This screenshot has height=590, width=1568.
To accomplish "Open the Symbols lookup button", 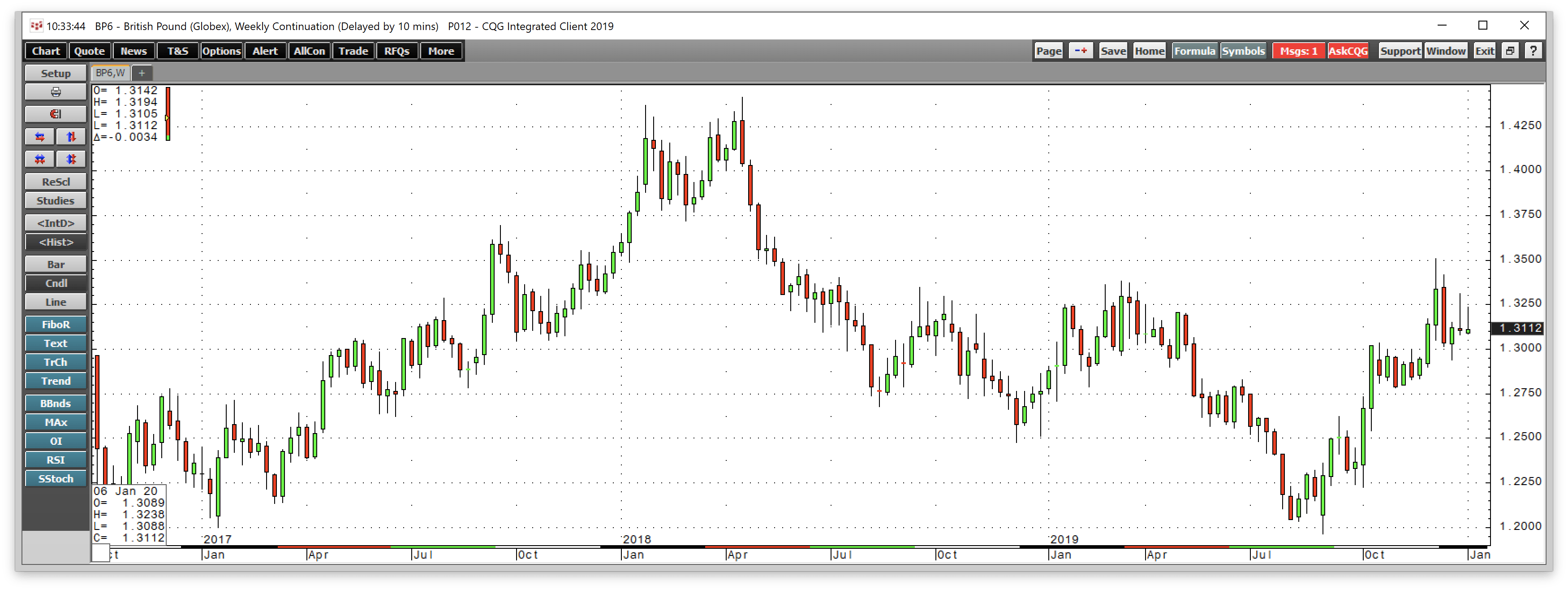I will (x=1243, y=51).
